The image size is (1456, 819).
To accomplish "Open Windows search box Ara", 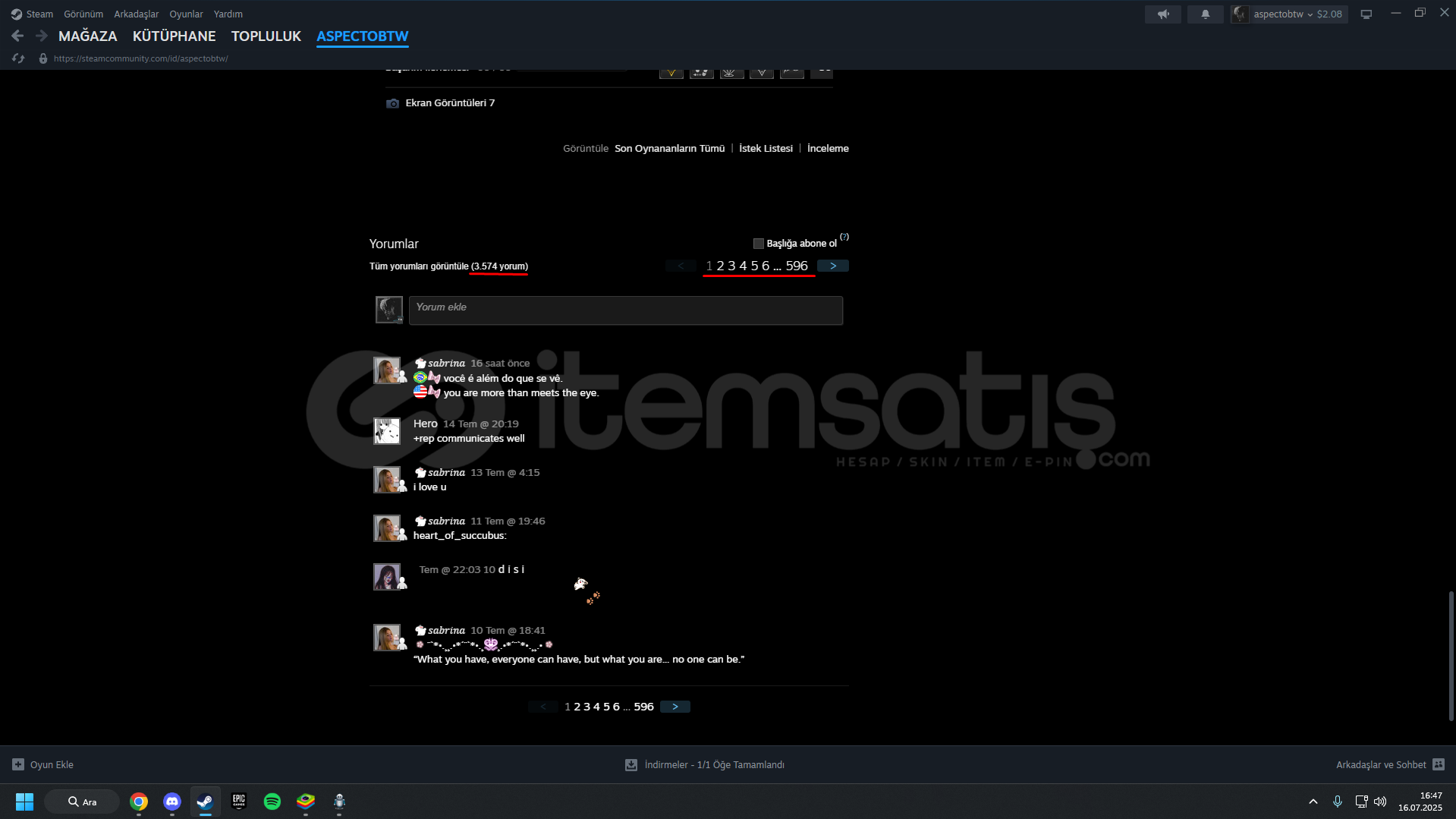I will point(82,802).
